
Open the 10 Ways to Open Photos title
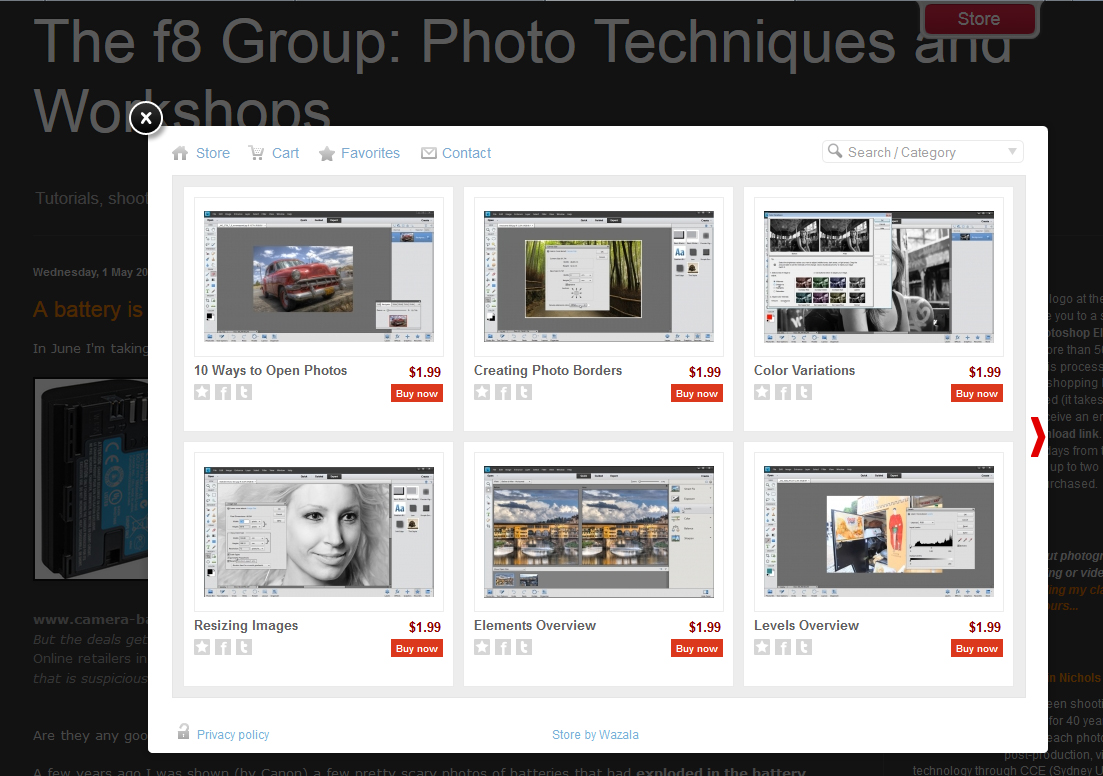270,370
